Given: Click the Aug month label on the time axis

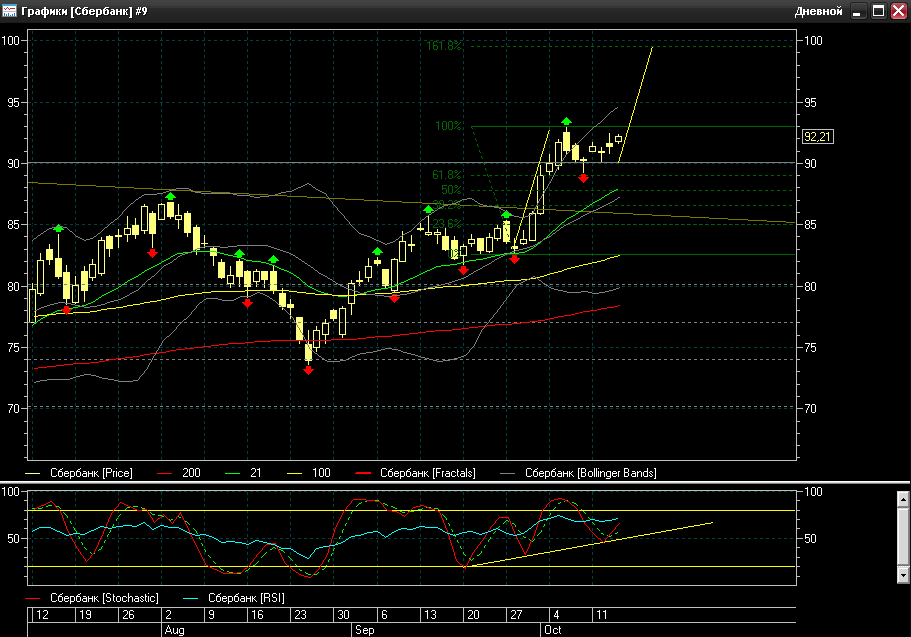Looking at the screenshot, I should tap(174, 630).
